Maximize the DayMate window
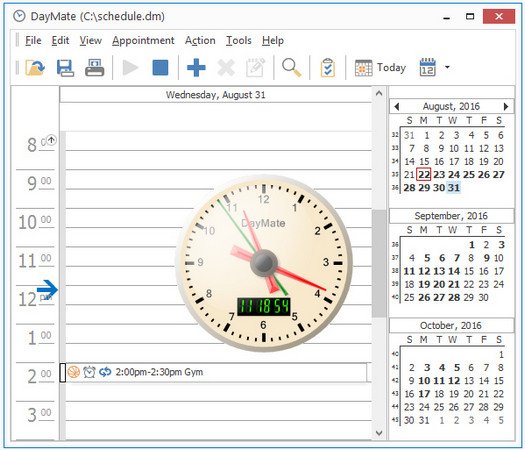The height and width of the screenshot is (450, 525). [x=470, y=16]
